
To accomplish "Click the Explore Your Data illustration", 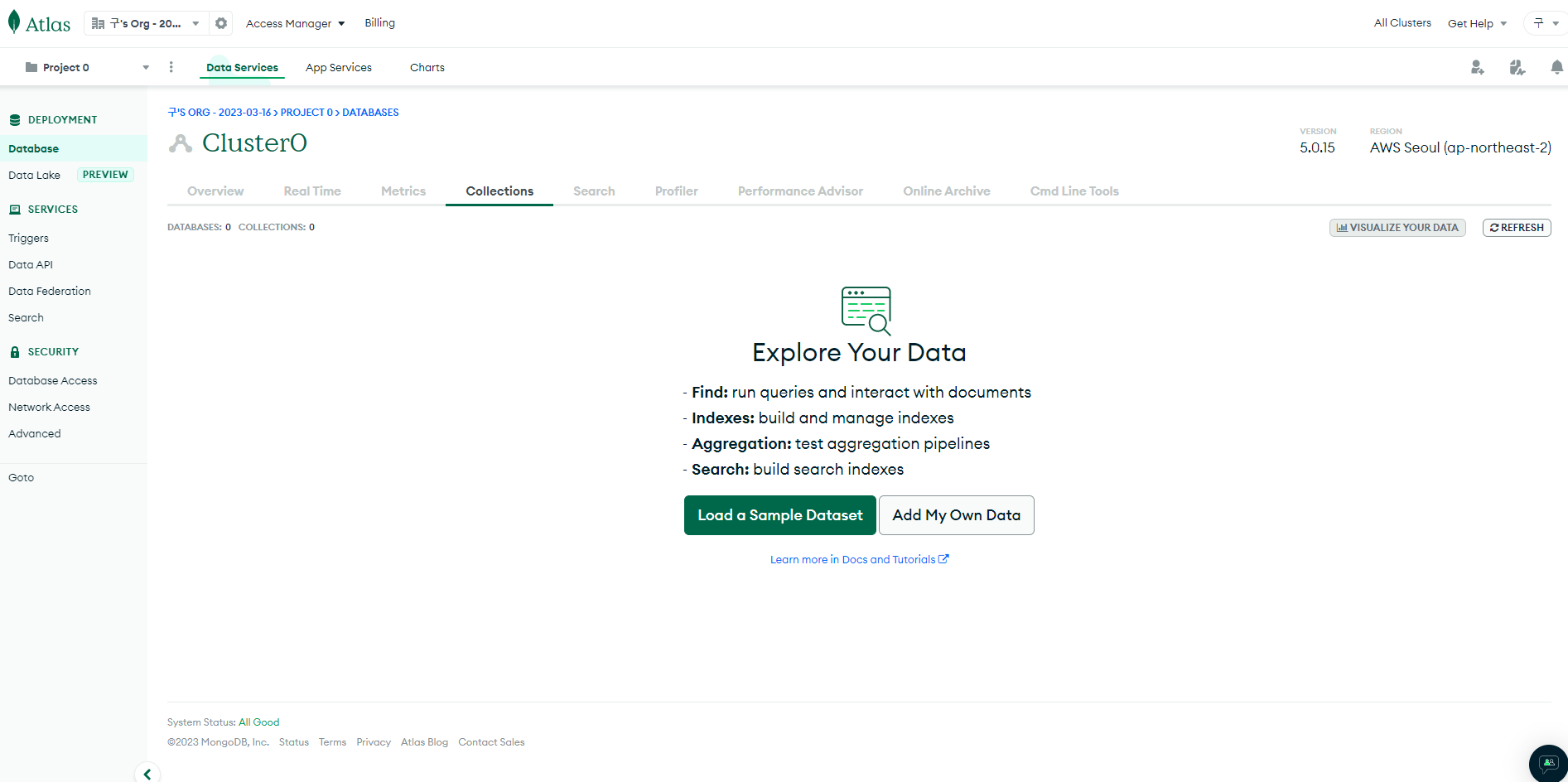I will pyautogui.click(x=866, y=311).
